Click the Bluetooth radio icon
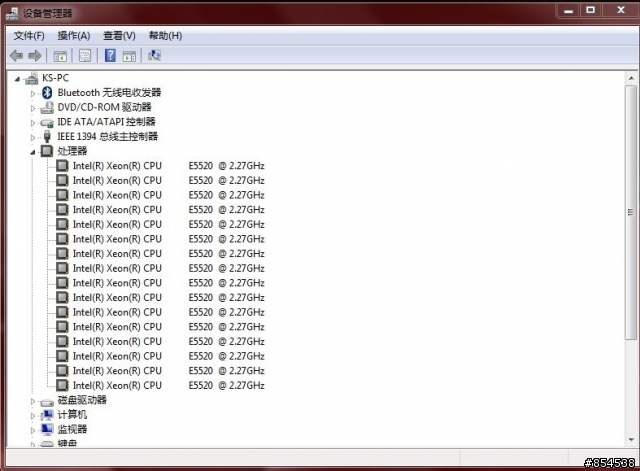640x471 pixels. pyautogui.click(x=47, y=93)
